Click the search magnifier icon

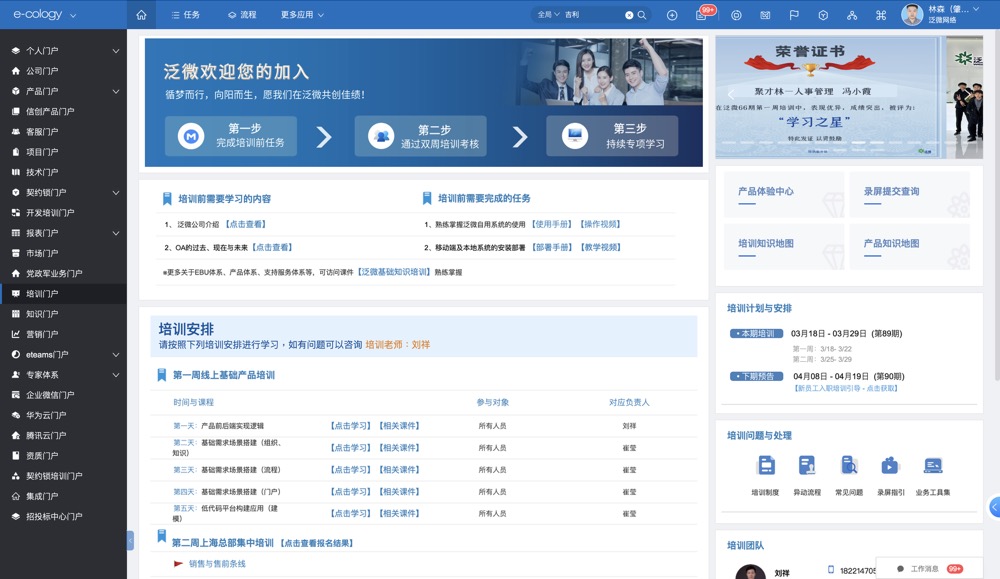[642, 15]
